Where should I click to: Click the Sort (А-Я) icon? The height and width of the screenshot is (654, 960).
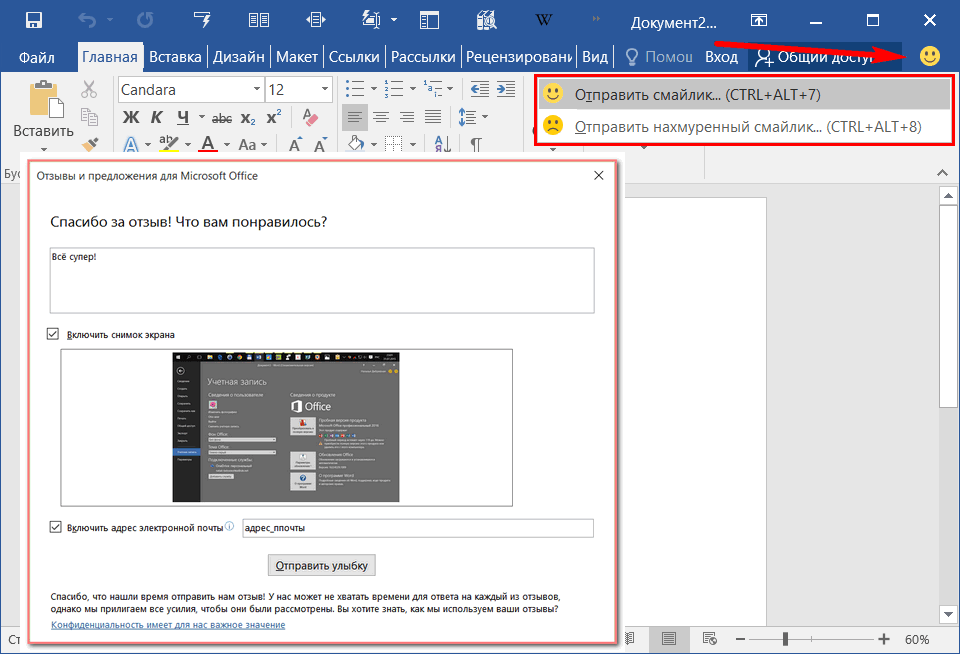[442, 145]
